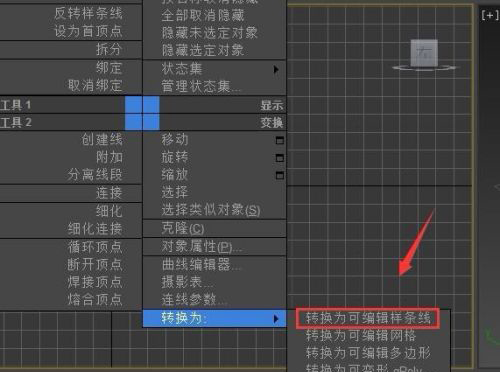Click 摄影表... menu item
The image size is (500, 372).
[x=187, y=282]
